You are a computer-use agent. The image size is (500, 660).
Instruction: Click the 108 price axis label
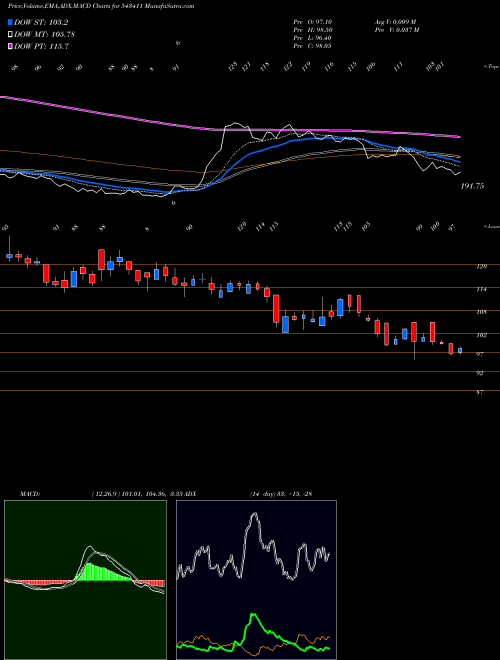(482, 312)
